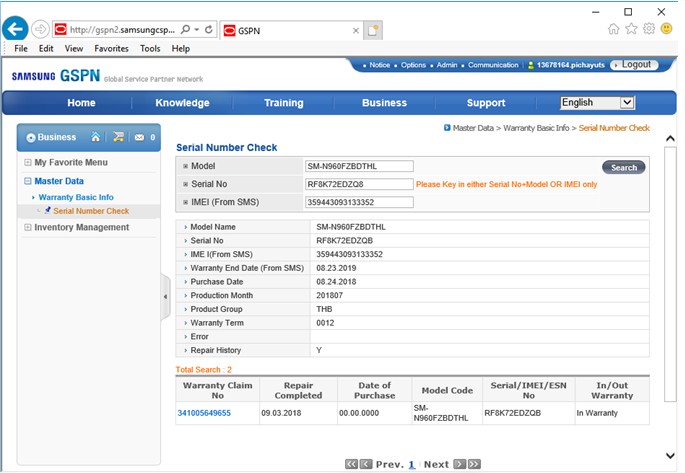Go to previous page arrow icon
685x473 pixels.
pos(366,464)
